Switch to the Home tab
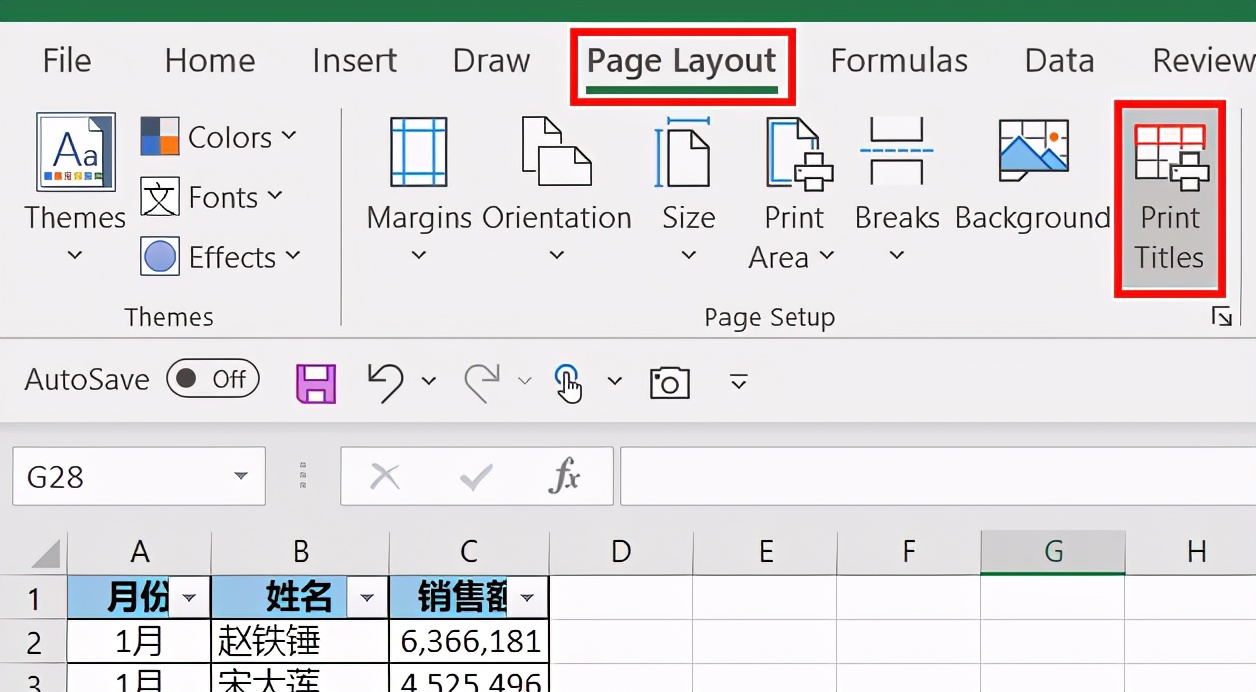 click(210, 61)
